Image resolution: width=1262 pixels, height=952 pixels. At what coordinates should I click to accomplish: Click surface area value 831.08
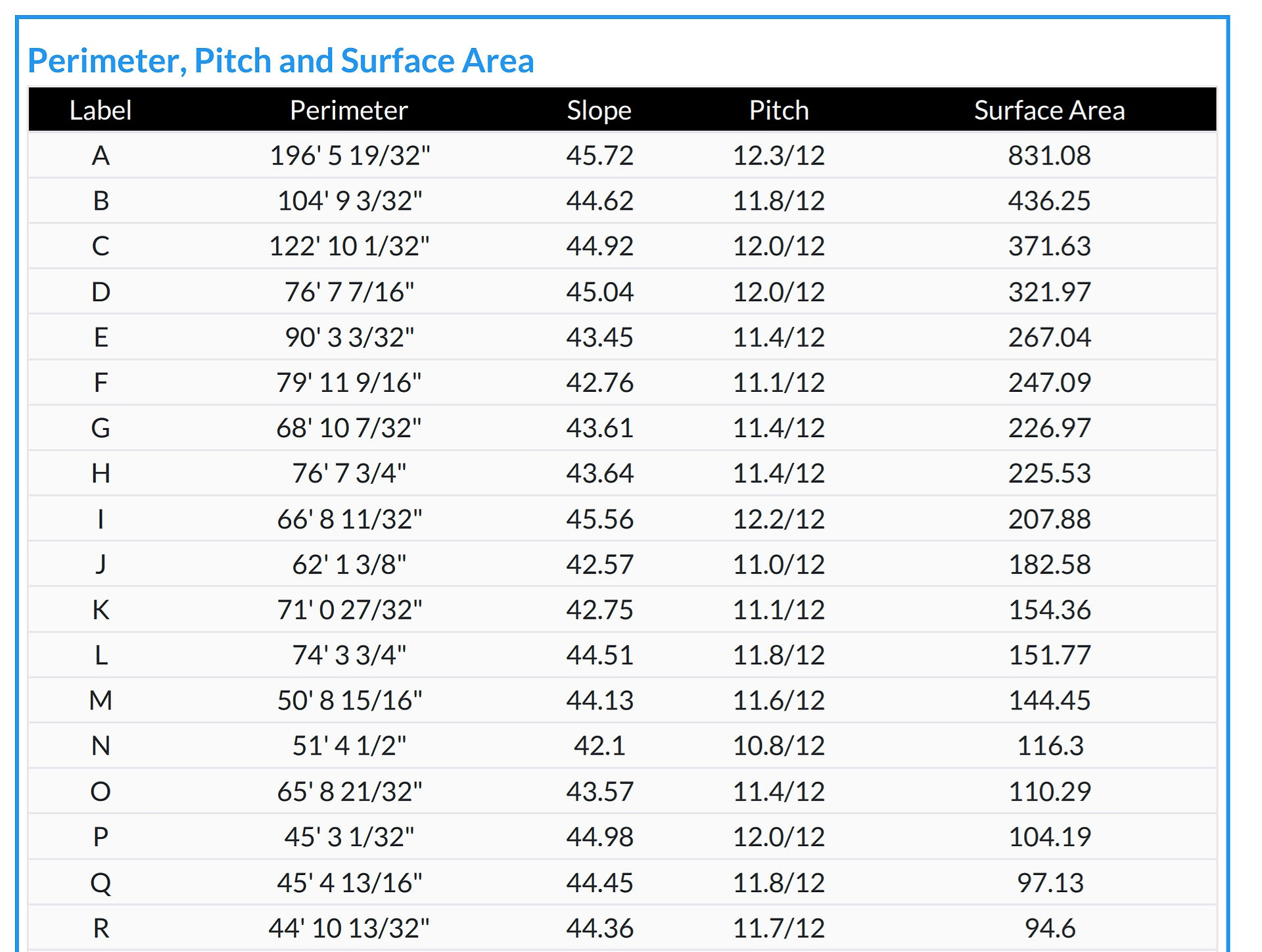coord(1050,156)
